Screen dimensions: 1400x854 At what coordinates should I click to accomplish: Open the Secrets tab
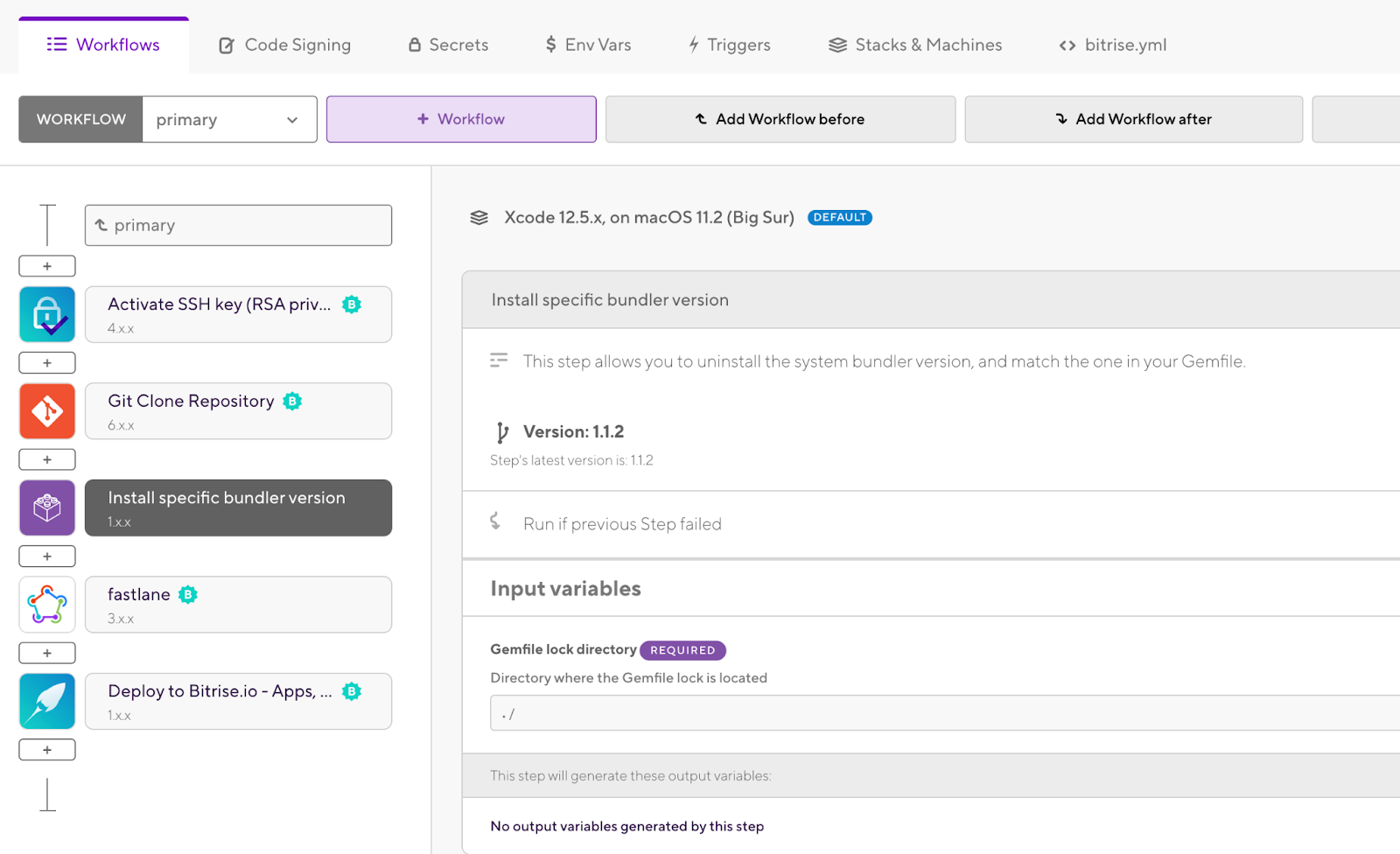448,45
